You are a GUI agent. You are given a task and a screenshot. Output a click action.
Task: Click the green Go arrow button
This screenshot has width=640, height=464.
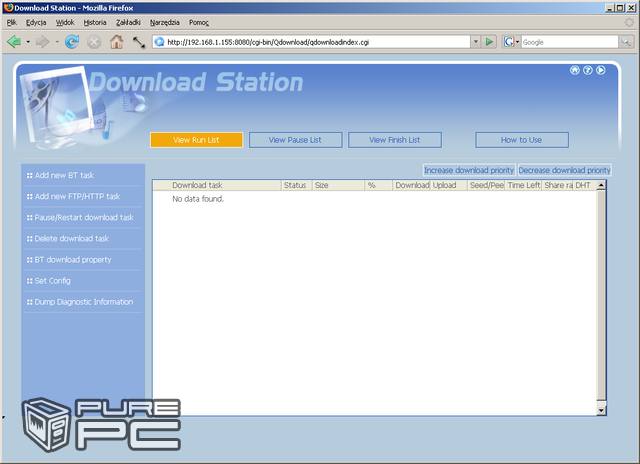(489, 42)
